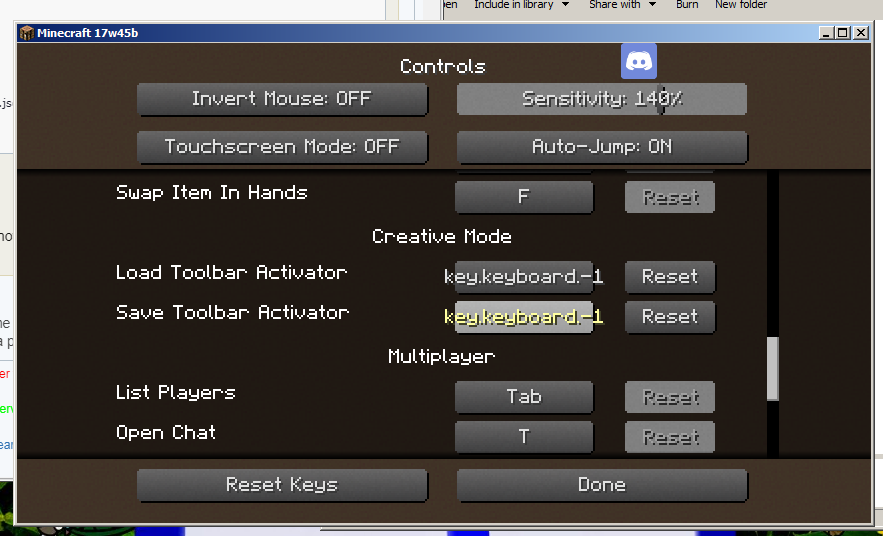The height and width of the screenshot is (536, 883).
Task: Click the Minecraft crafting table window icon
Action: 27,33
